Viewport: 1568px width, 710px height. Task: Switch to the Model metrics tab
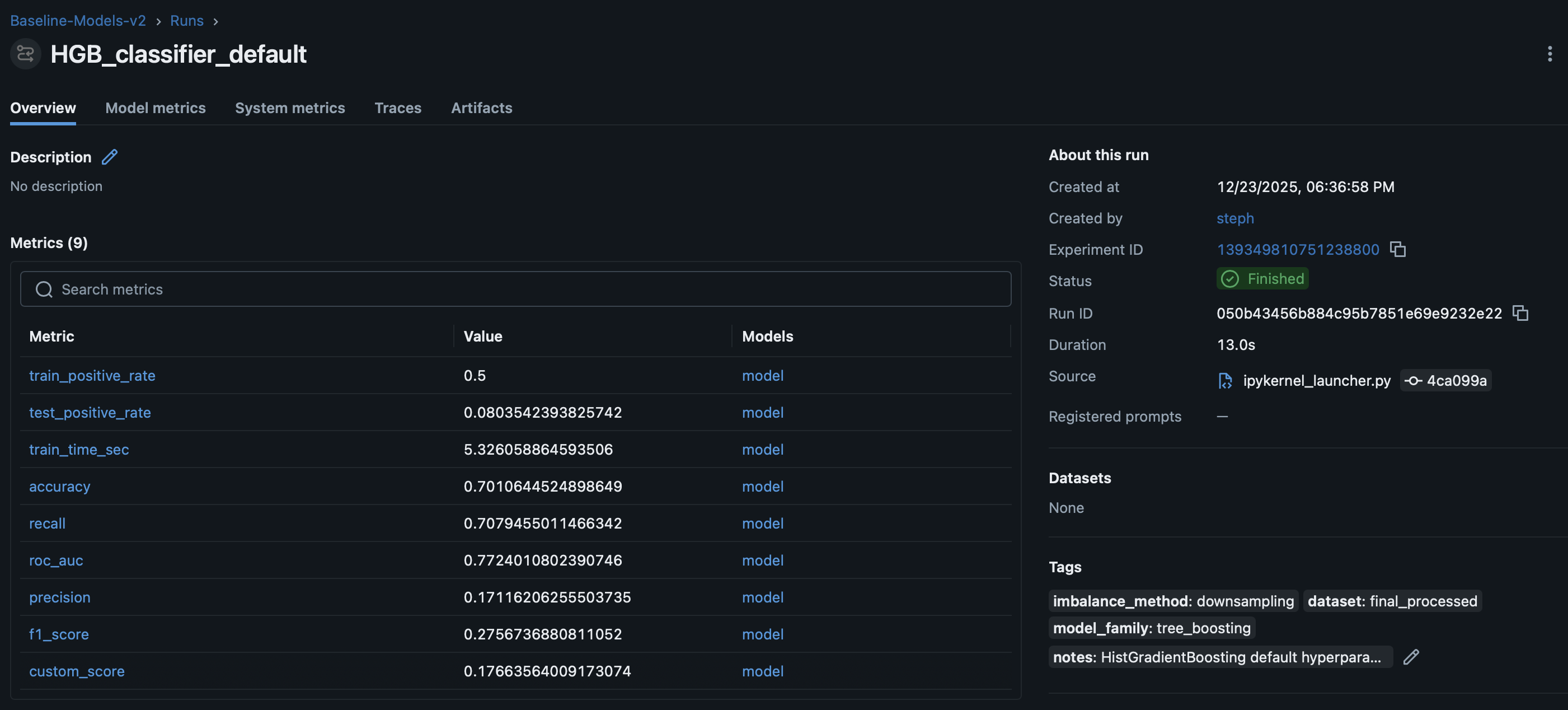pos(155,108)
